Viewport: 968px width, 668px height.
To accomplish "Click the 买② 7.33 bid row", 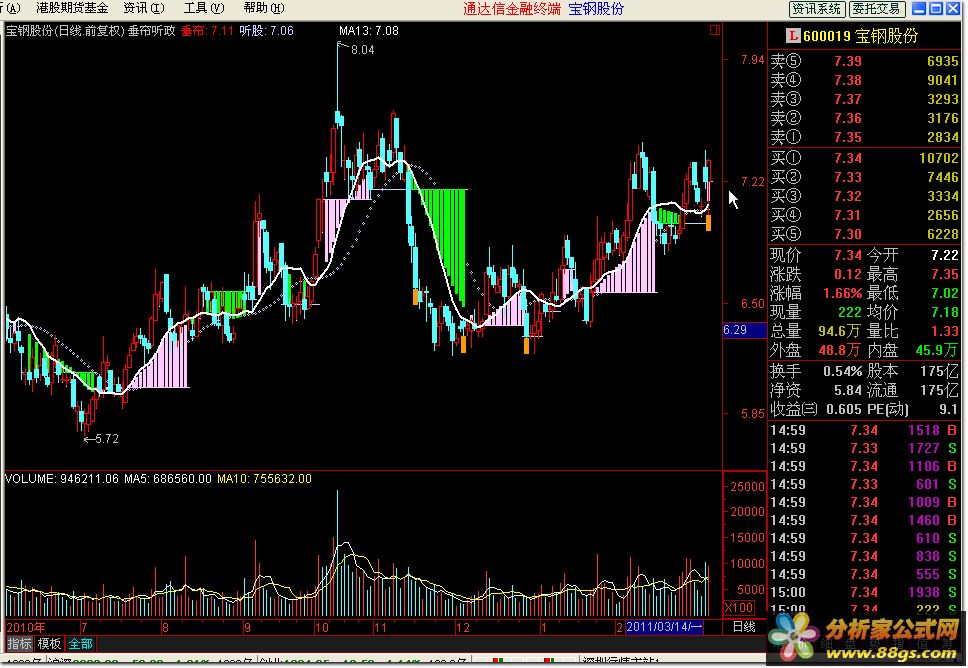I will click(864, 177).
